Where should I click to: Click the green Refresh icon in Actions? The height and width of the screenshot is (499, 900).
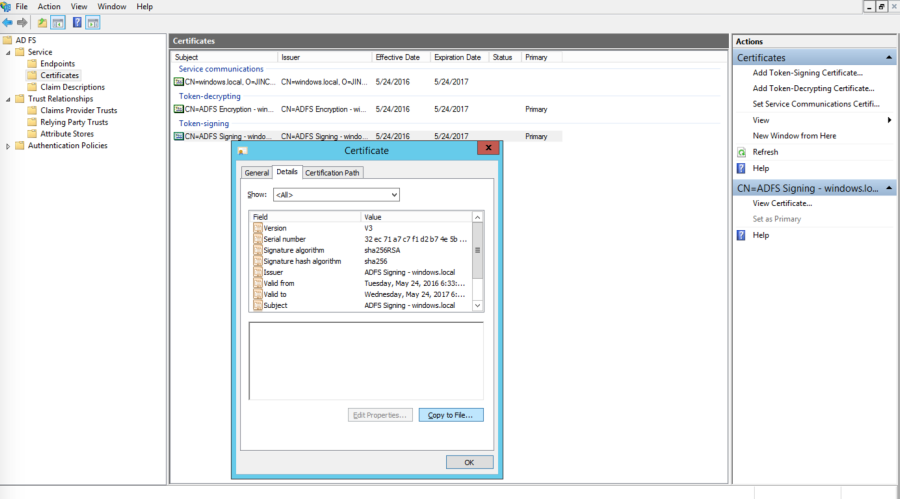click(741, 152)
